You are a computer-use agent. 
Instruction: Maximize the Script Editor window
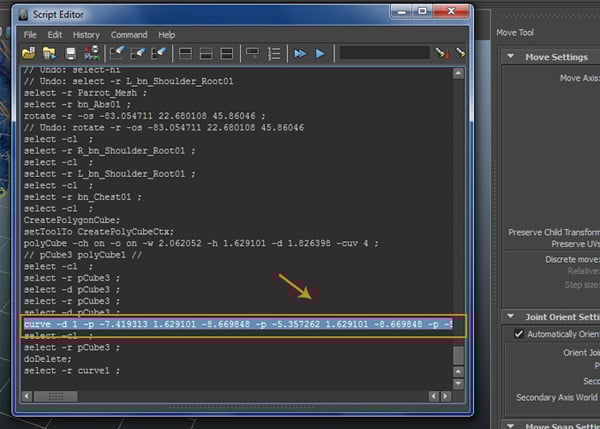pyautogui.click(x=422, y=12)
